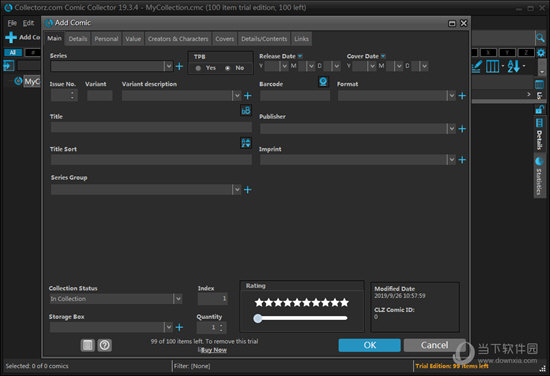Expand the Storage Box dropdown

(x=169, y=327)
